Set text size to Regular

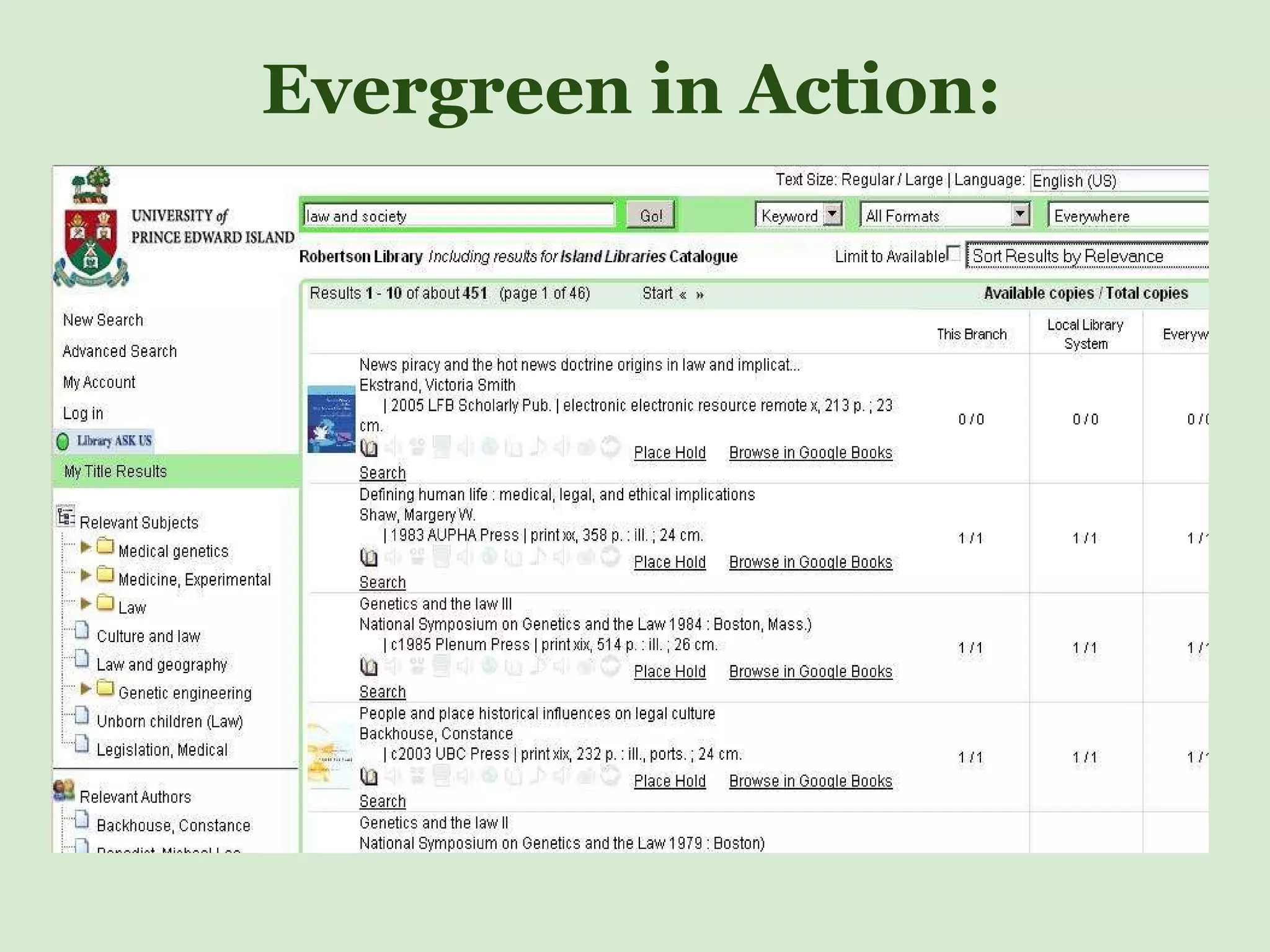coord(868,180)
